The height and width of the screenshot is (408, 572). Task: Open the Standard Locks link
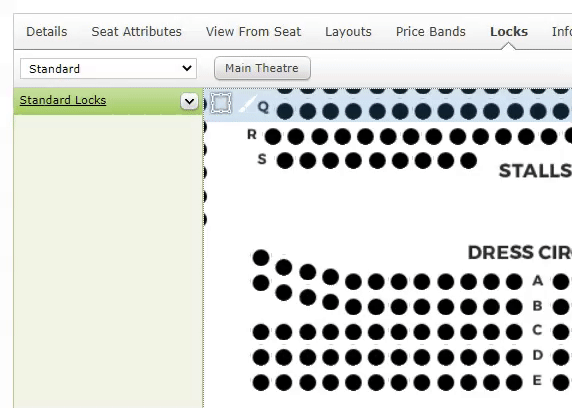63,100
